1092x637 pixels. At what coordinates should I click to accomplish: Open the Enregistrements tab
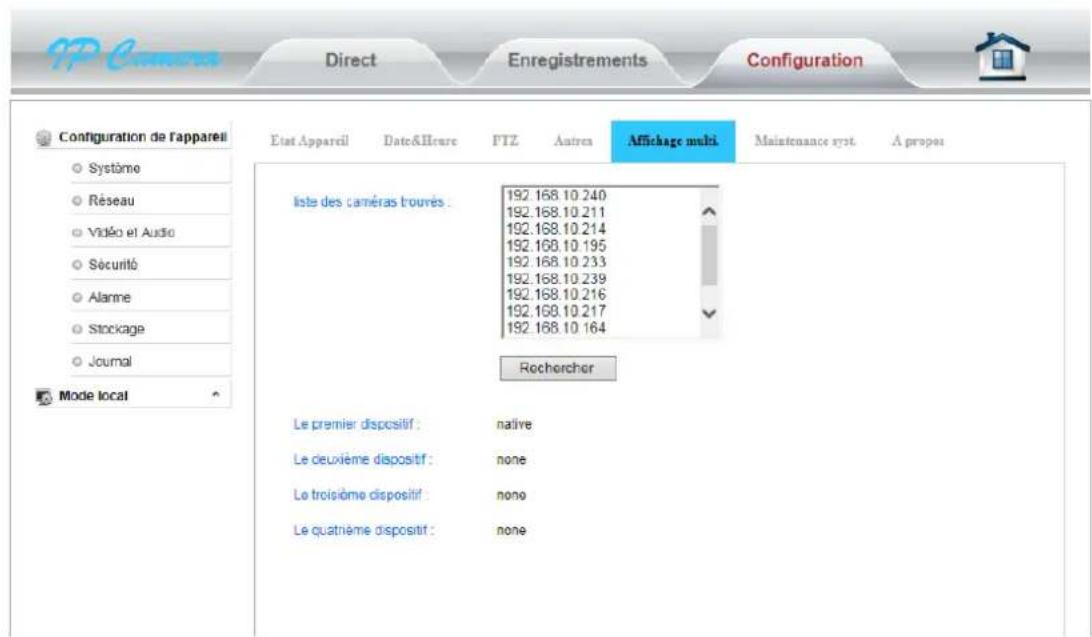pos(577,61)
